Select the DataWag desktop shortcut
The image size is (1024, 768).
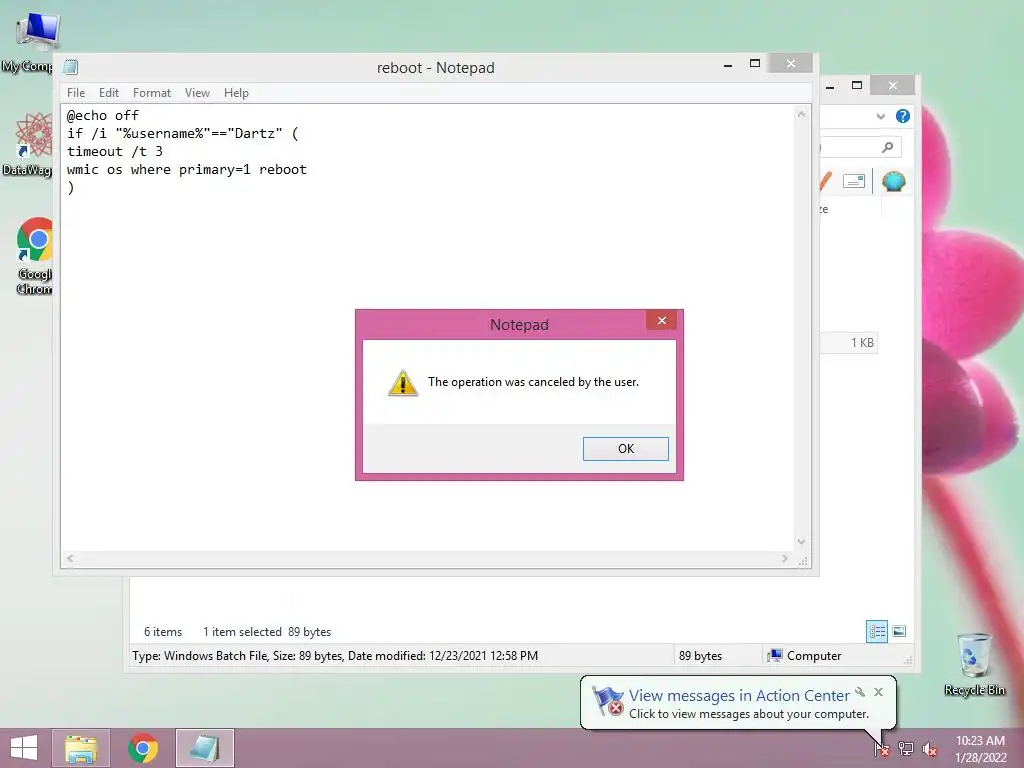(27, 145)
